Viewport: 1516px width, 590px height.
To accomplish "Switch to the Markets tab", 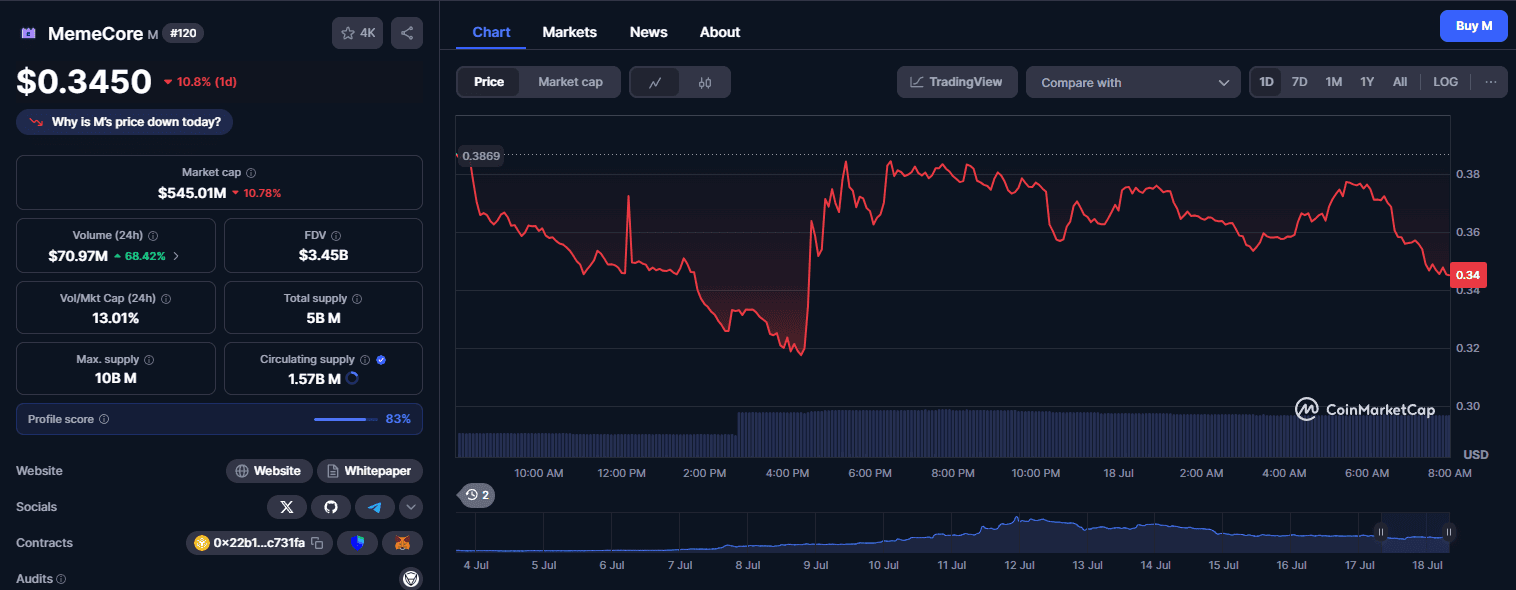I will coord(569,32).
